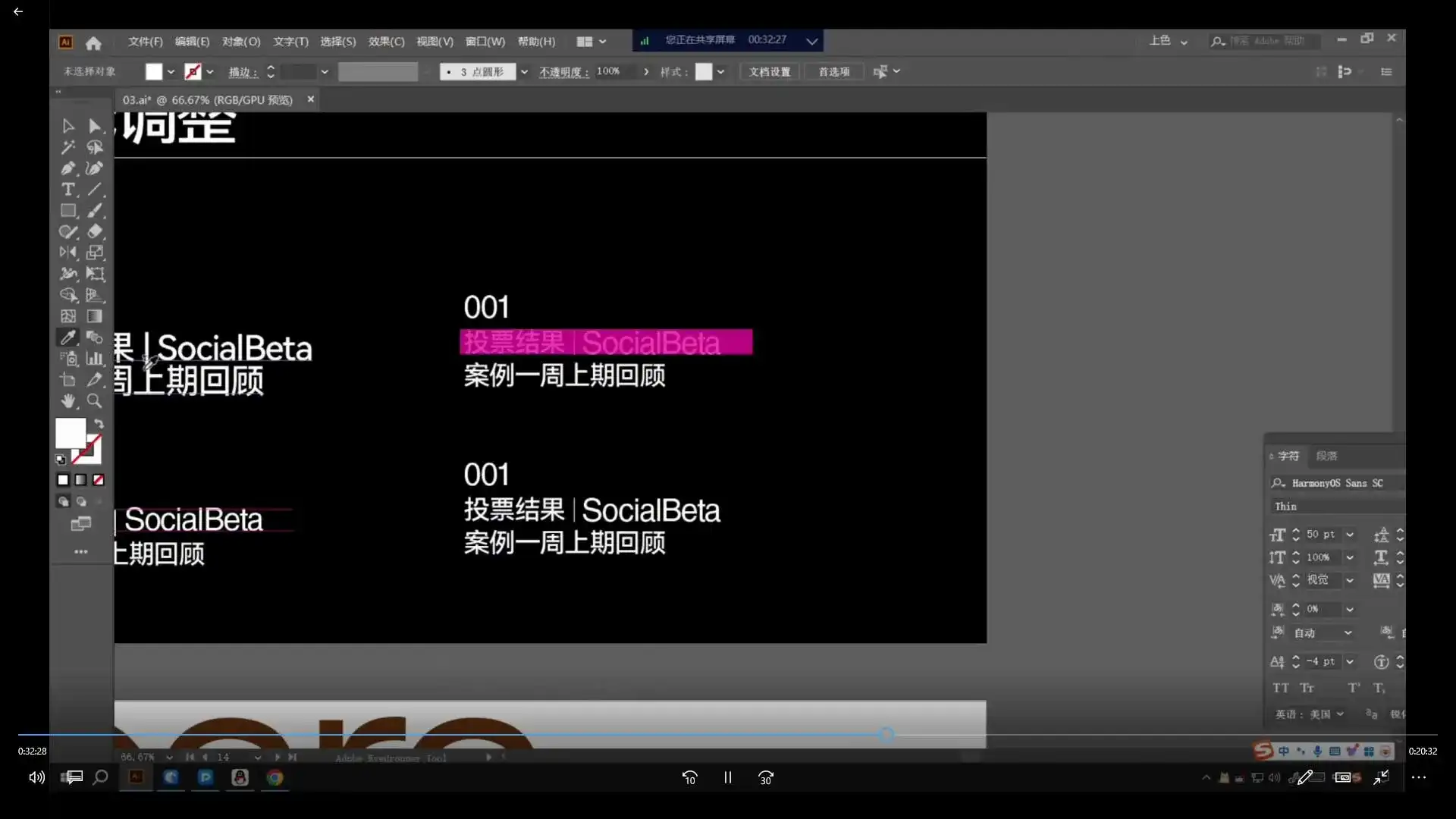Click the 首选项 button

click(x=833, y=71)
